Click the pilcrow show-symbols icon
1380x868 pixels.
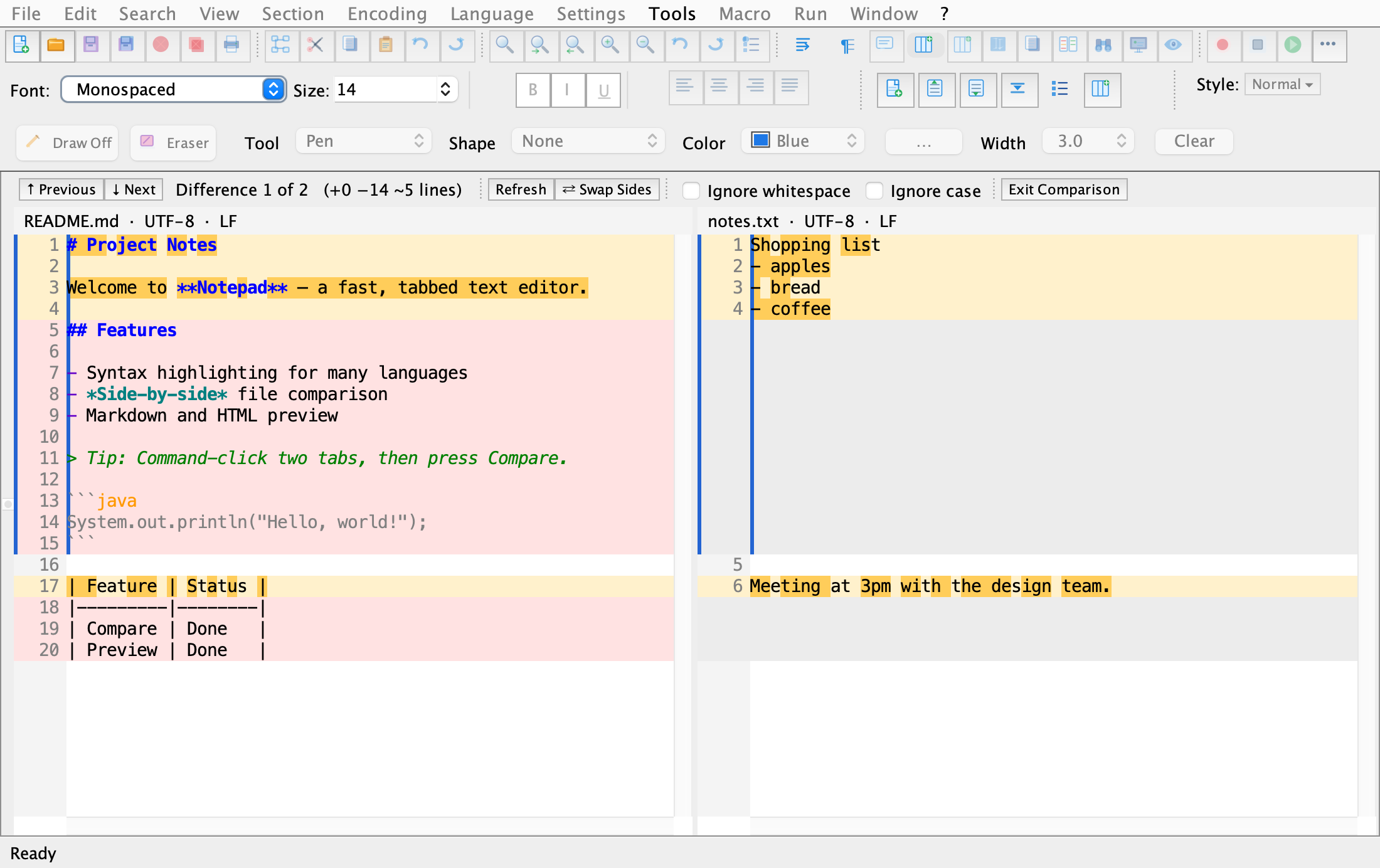pos(847,45)
